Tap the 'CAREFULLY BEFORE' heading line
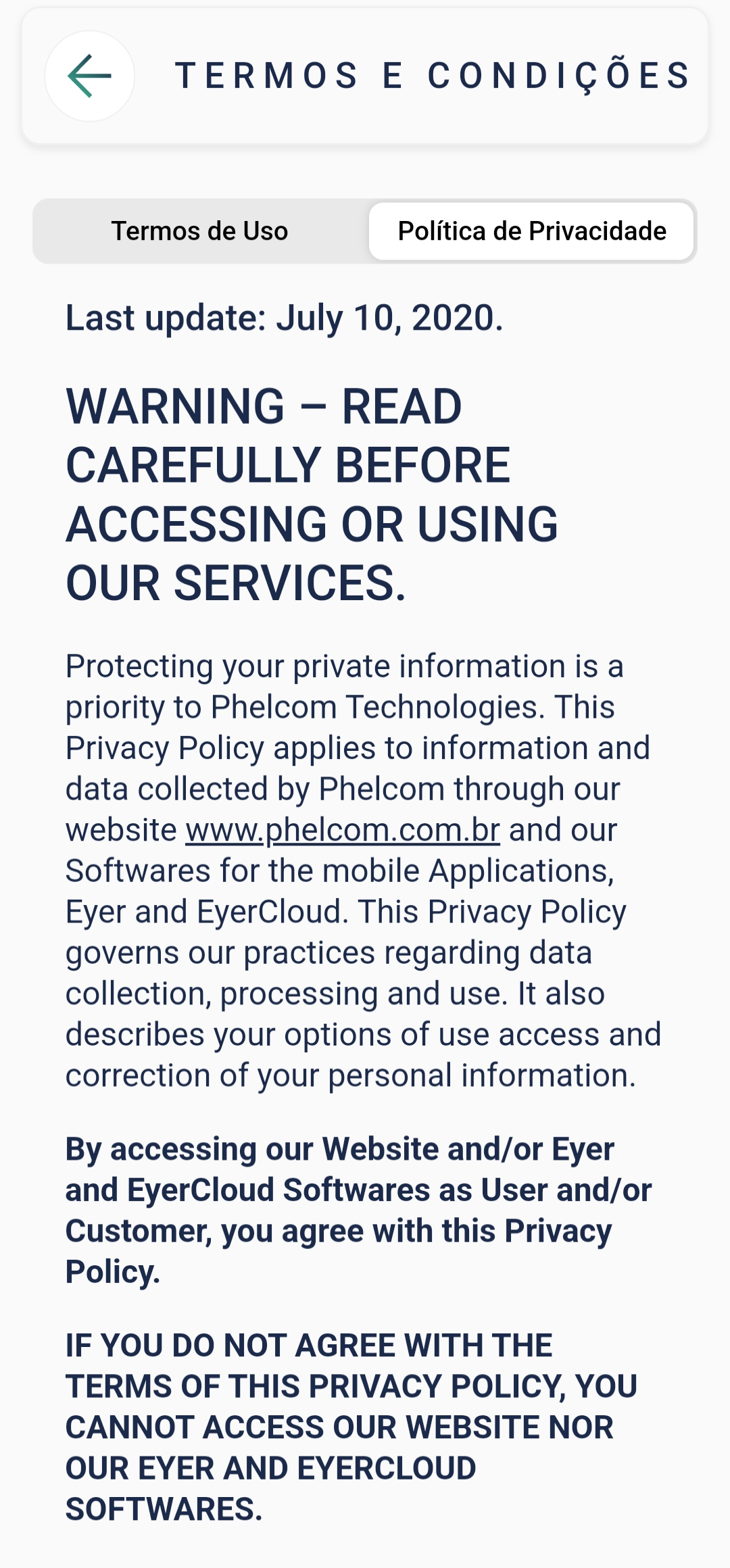The width and height of the screenshot is (730, 1568). pos(288,466)
